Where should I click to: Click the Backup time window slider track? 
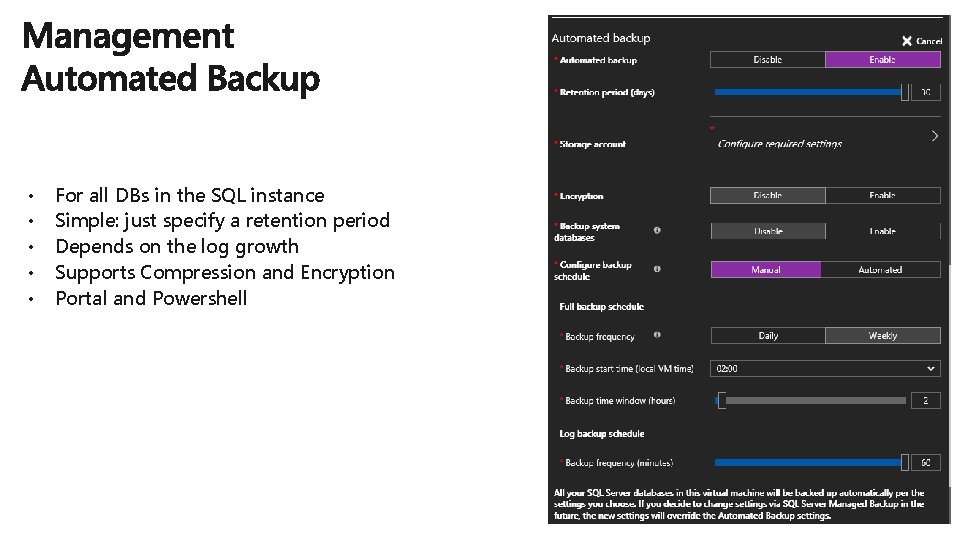pos(814,400)
